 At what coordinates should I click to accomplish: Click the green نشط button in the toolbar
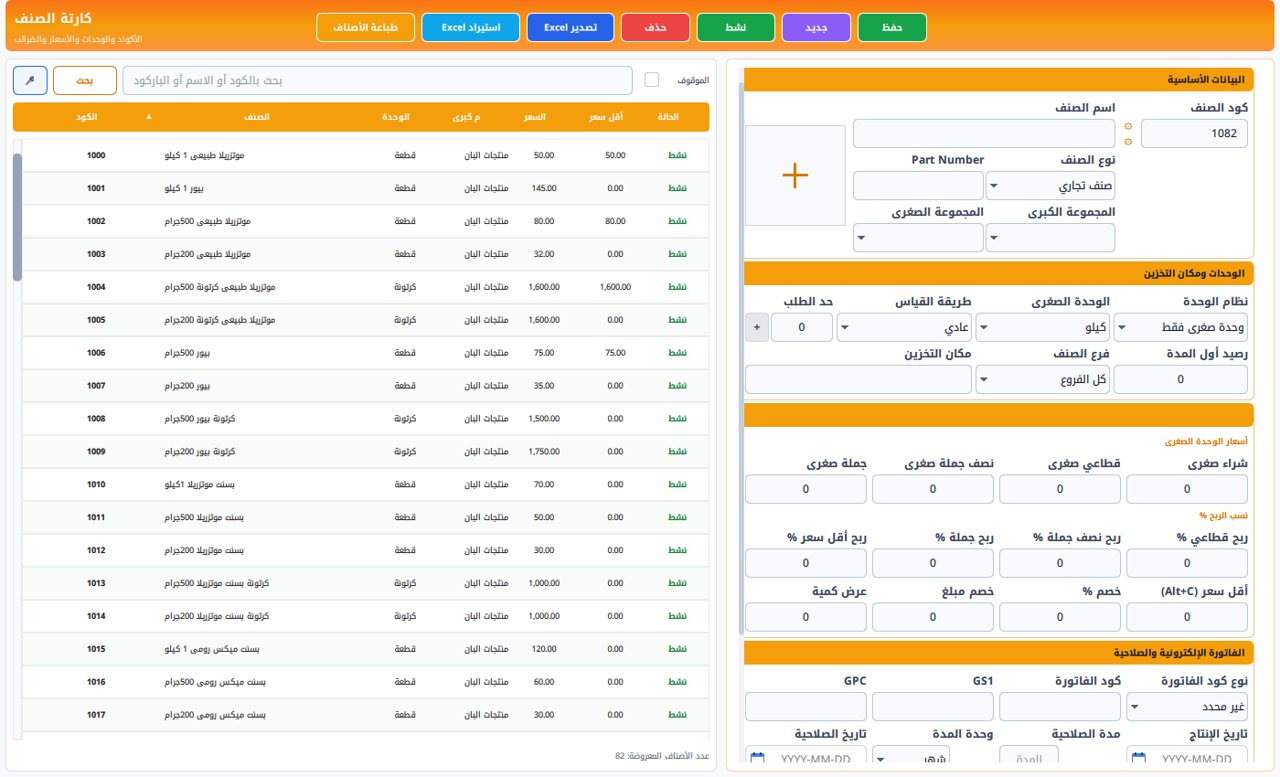[735, 28]
